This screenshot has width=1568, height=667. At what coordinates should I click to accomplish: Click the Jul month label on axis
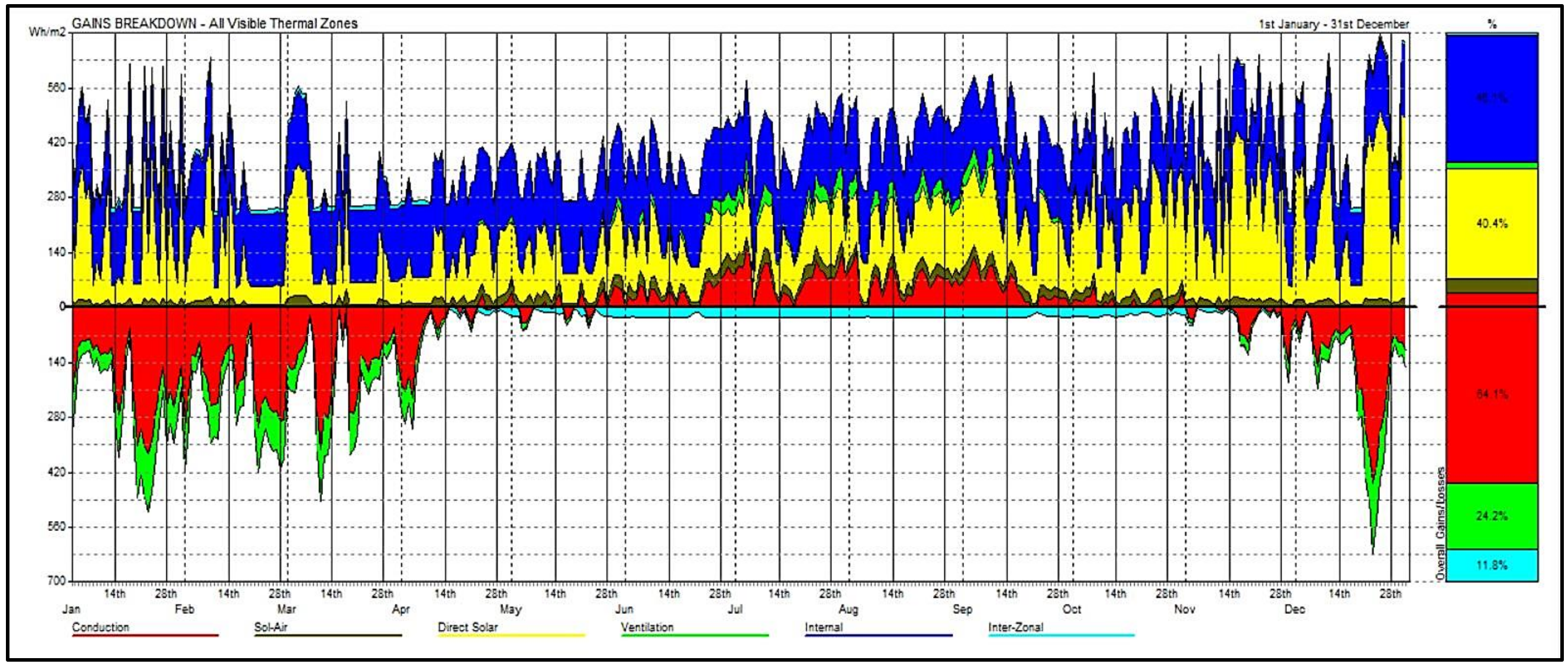click(x=735, y=608)
